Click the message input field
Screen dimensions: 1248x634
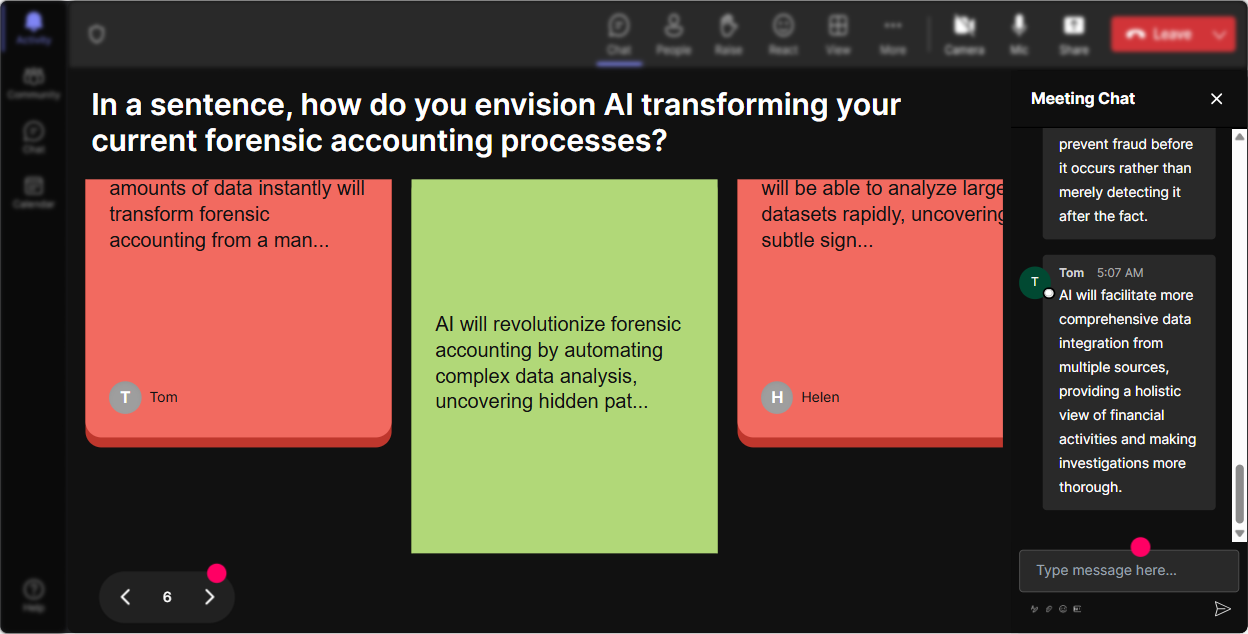pyautogui.click(x=1128, y=570)
